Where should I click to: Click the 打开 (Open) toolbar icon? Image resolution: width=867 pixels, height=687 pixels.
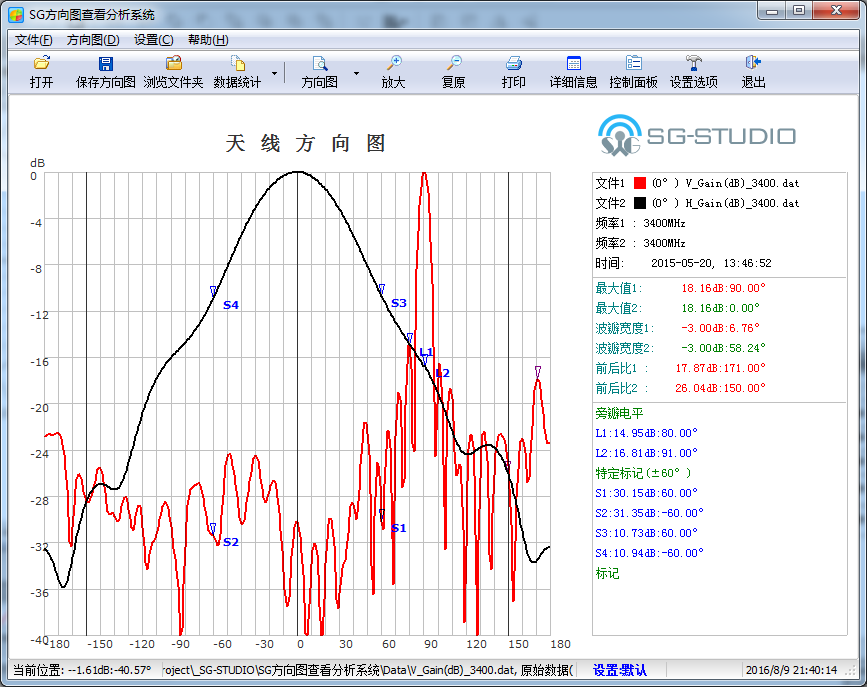[x=41, y=63]
